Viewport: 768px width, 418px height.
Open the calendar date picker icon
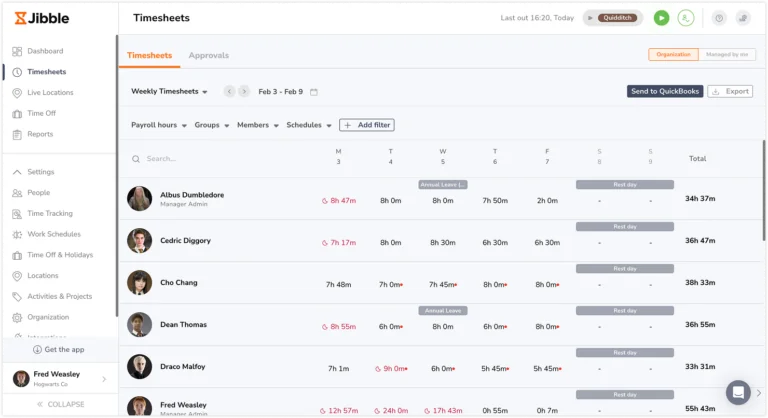[x=314, y=92]
